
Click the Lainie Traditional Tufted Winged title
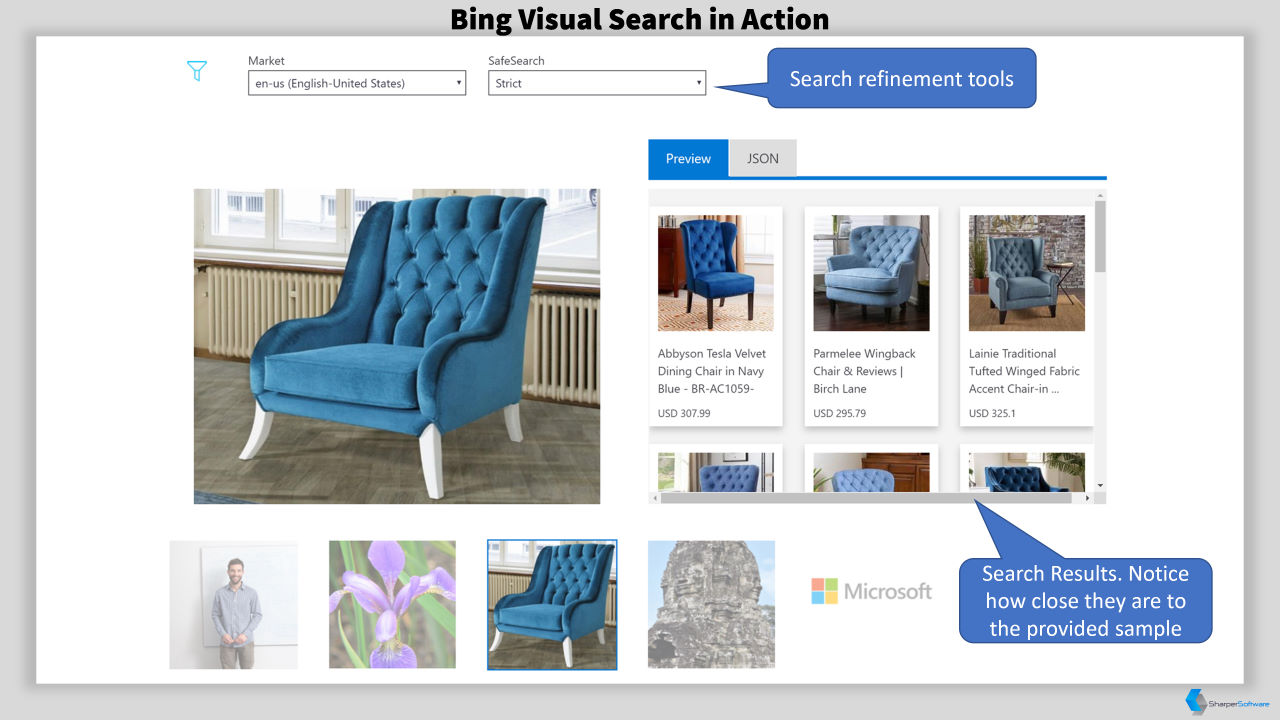pos(1024,371)
